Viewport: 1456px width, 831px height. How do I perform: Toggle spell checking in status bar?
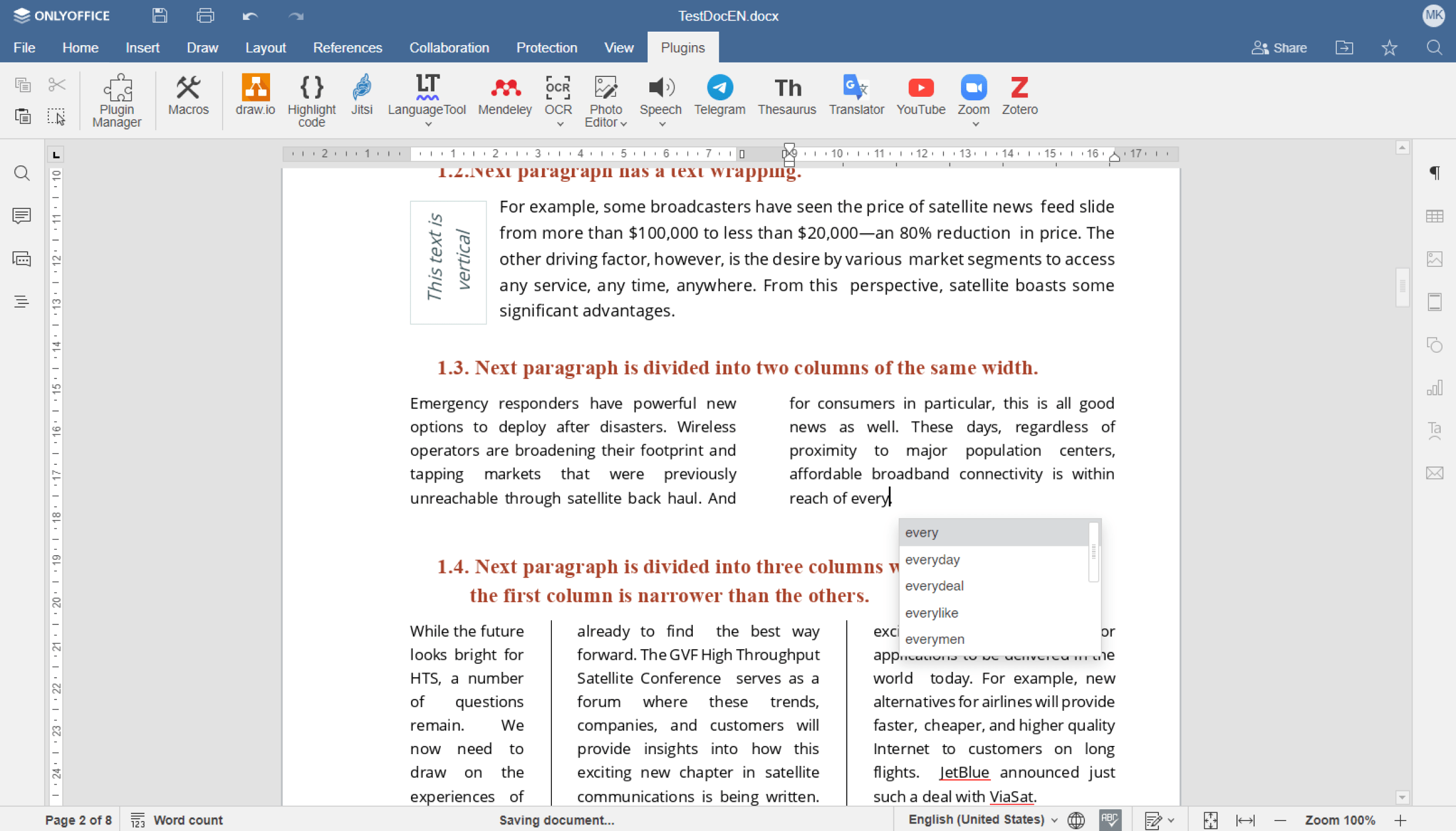(1110, 820)
